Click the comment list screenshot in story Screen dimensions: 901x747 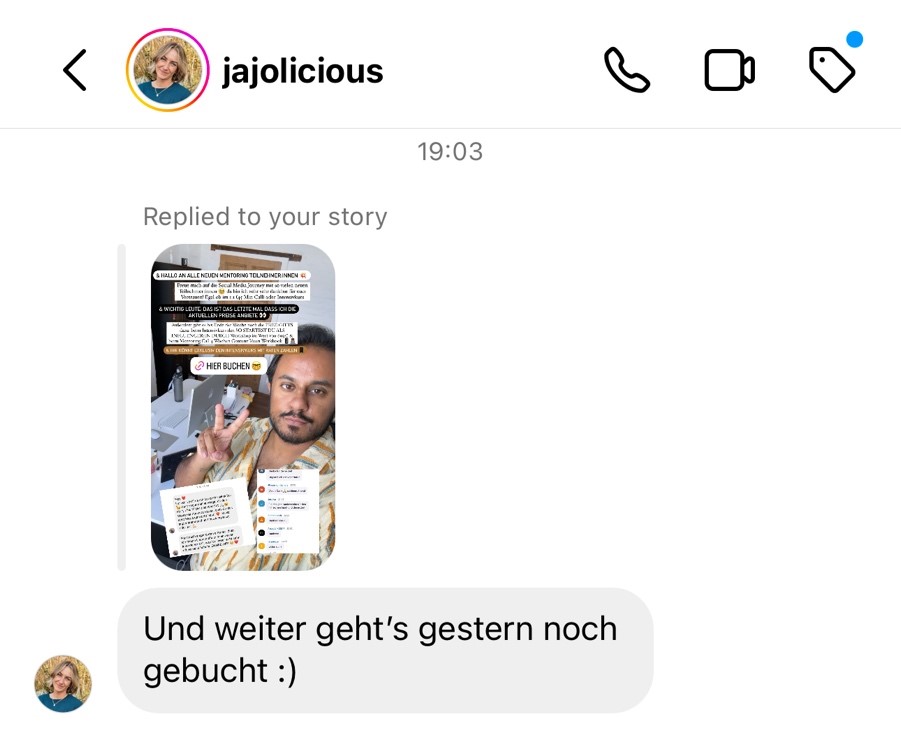click(x=287, y=510)
